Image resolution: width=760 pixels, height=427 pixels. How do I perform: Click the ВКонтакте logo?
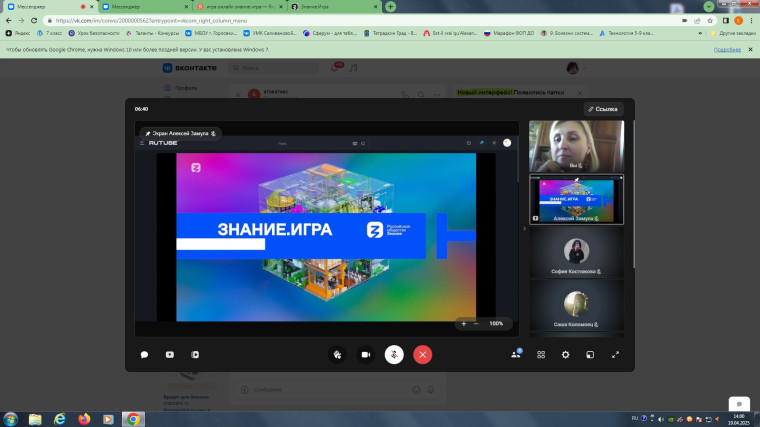190,68
